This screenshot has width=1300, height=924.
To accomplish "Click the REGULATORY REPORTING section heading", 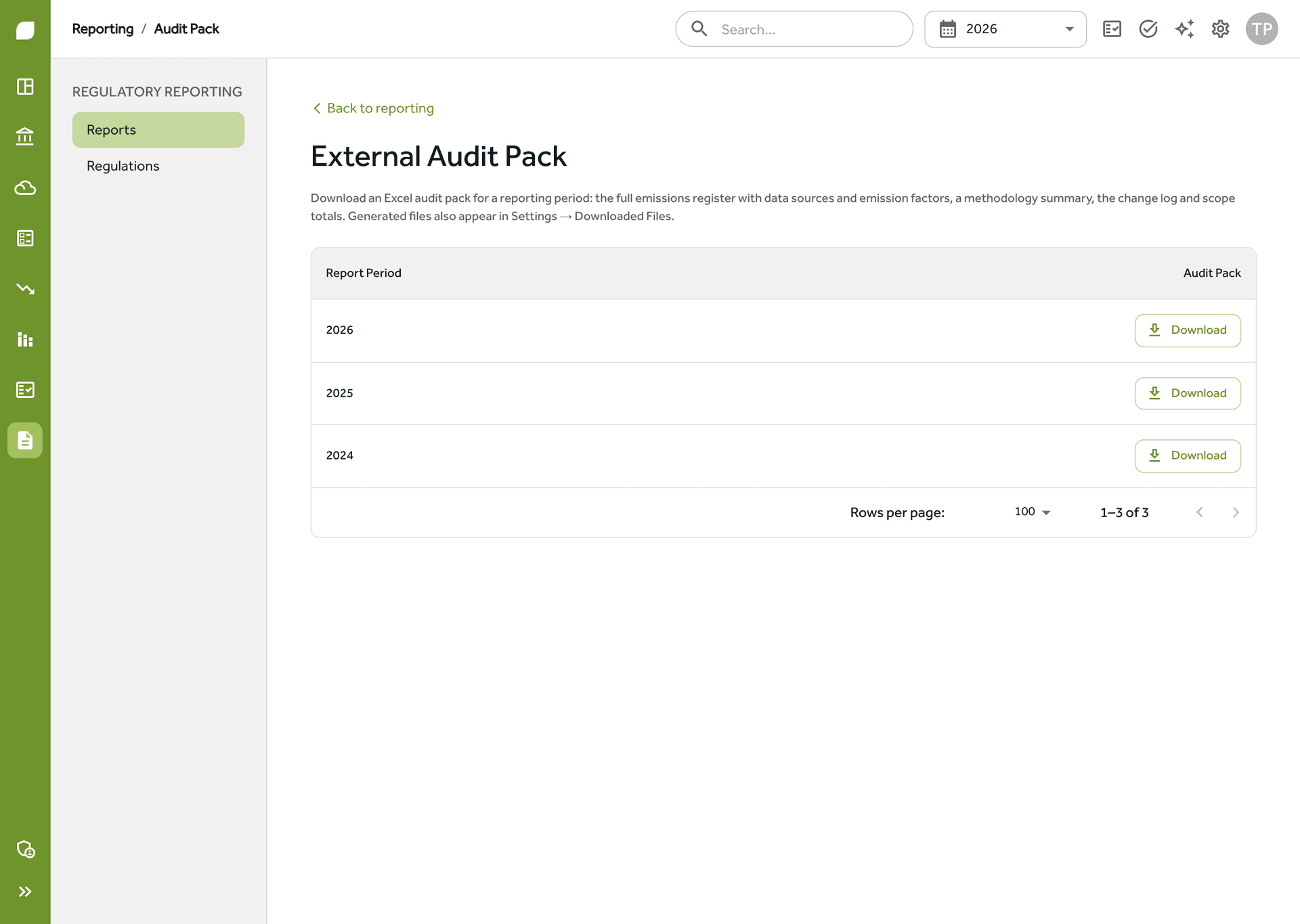I will (x=157, y=91).
